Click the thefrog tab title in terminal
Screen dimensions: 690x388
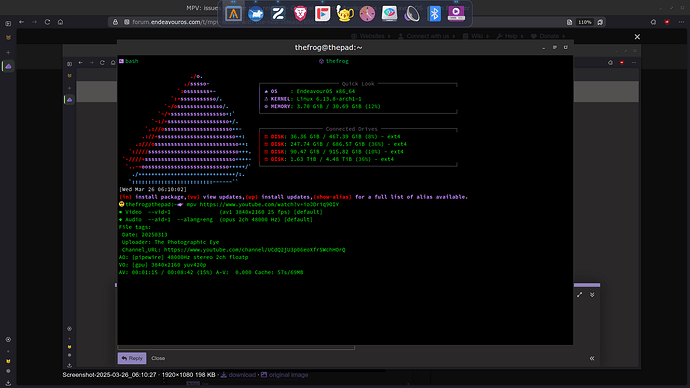(334, 61)
